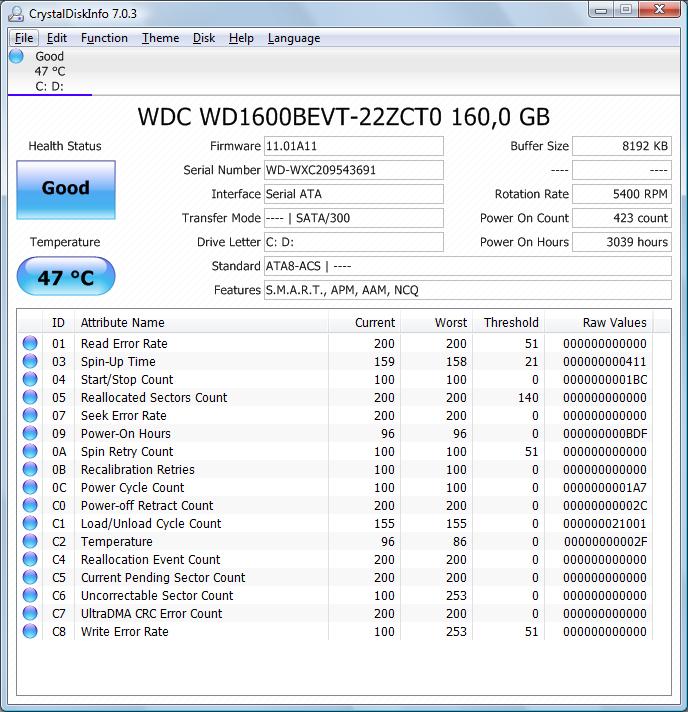Image resolution: width=688 pixels, height=712 pixels.
Task: Click status orb for Spin-Up Time row
Action: 30,361
